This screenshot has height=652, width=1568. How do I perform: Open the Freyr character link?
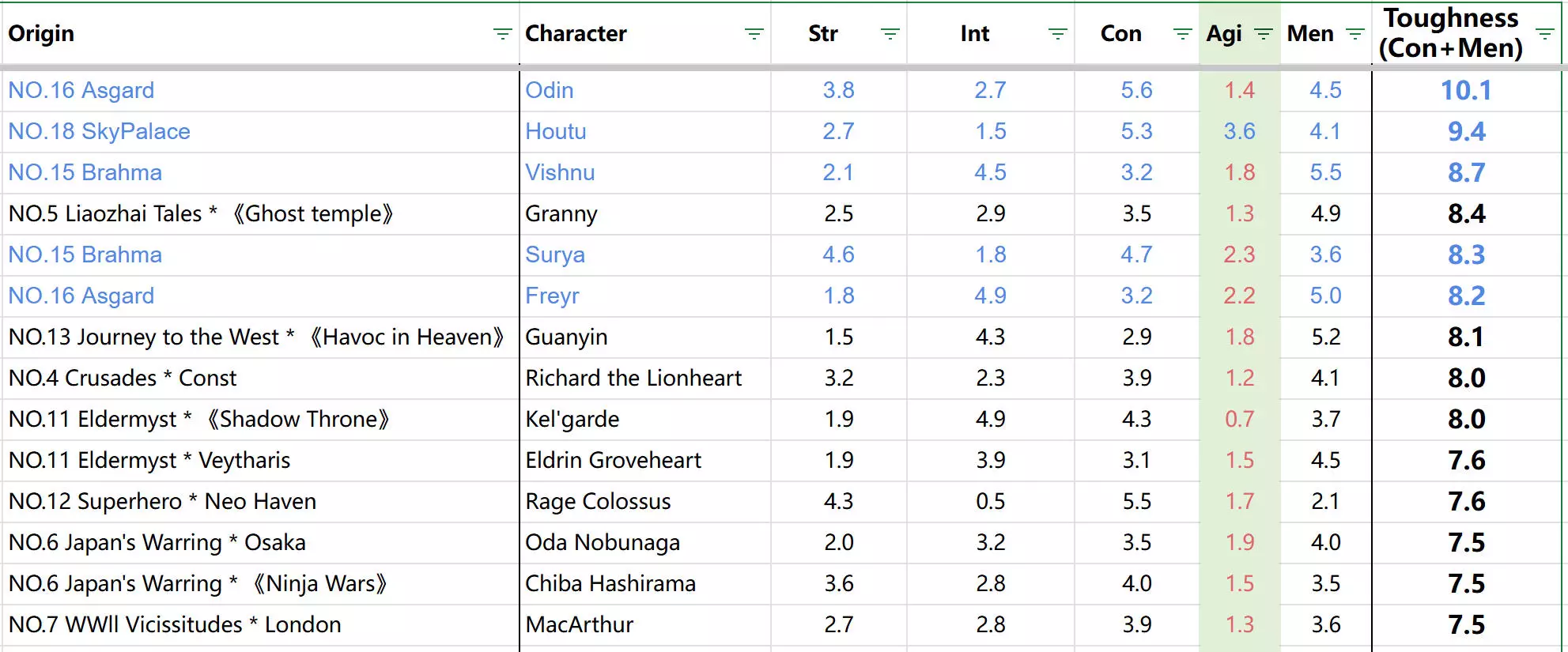click(552, 296)
